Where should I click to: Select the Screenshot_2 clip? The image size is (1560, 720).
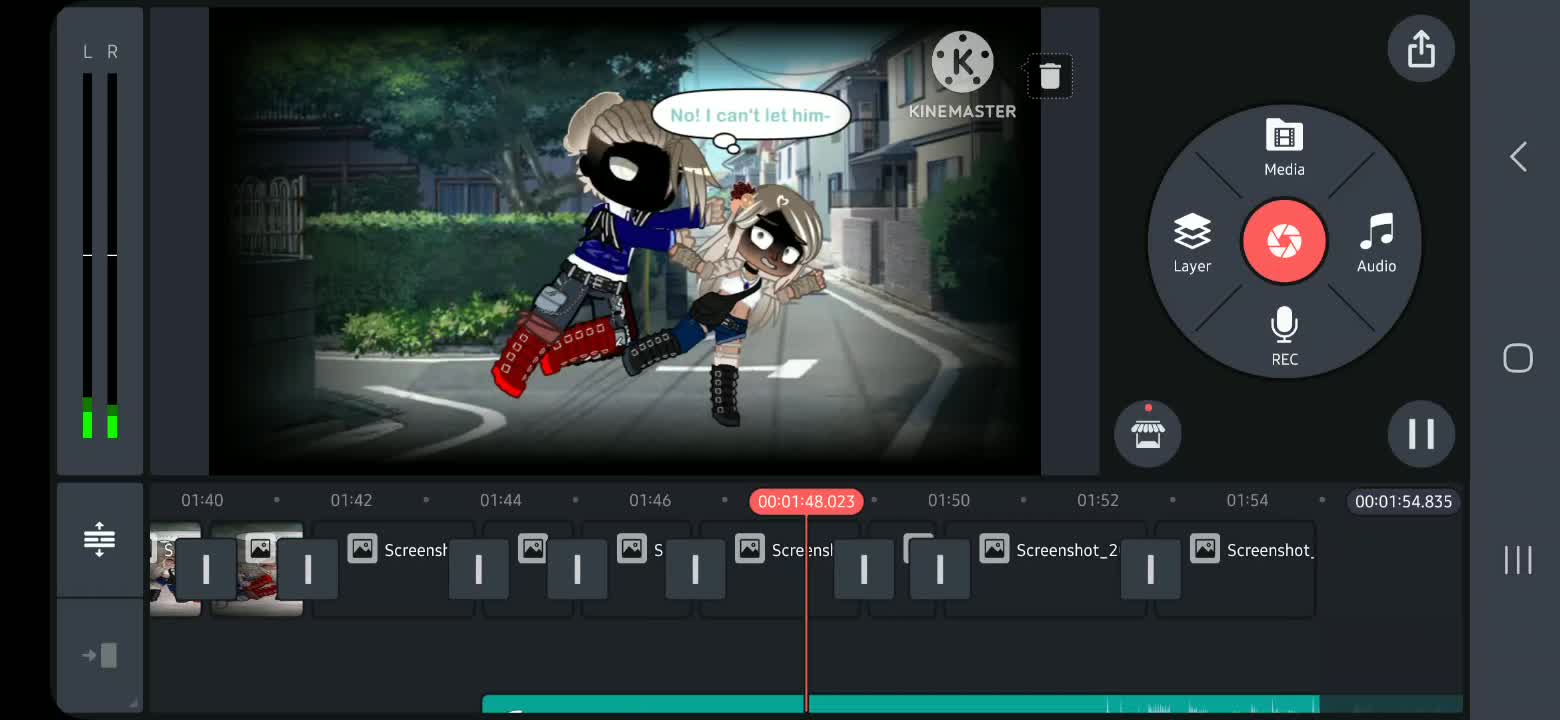(1045, 569)
